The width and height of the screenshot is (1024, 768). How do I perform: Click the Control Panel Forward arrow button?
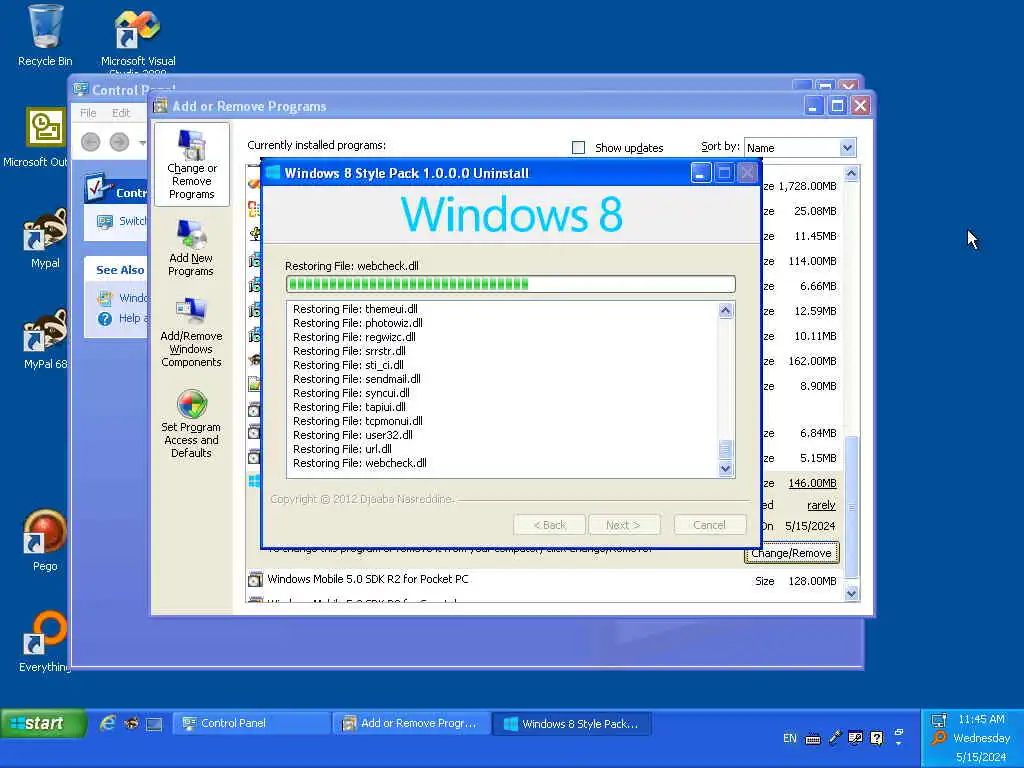pos(120,142)
